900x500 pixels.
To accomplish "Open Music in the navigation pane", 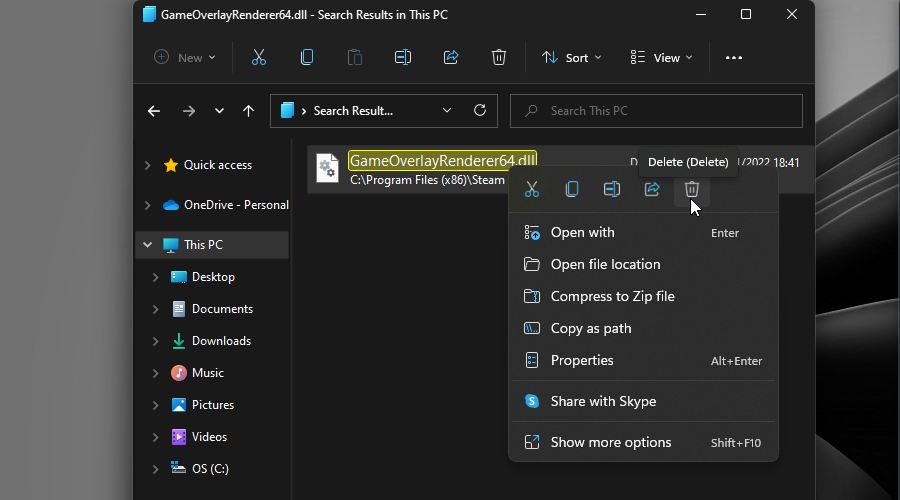I will pos(208,373).
